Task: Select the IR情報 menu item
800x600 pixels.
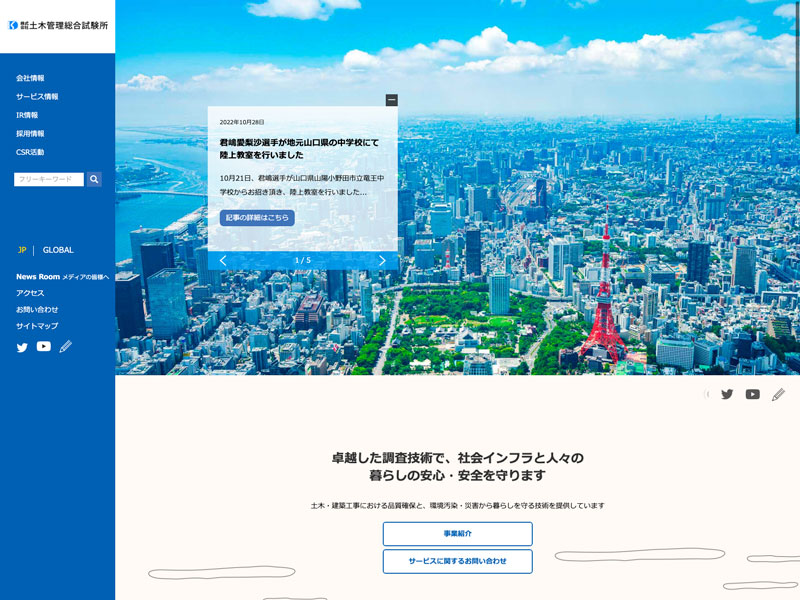Action: tap(27, 115)
